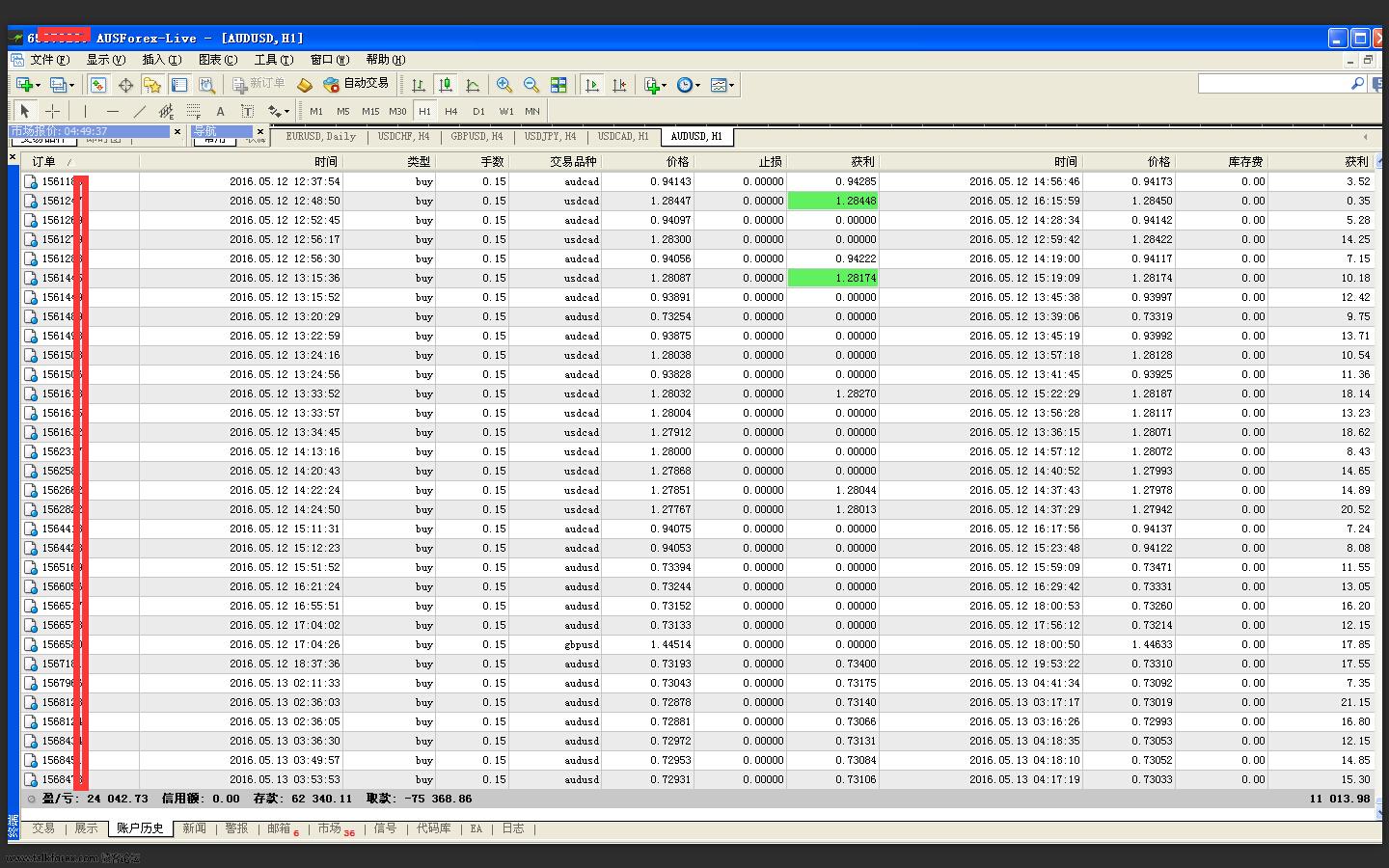This screenshot has height=868, width=1389.
Task: Open the 插入 (Insert) menu
Action: (x=162, y=60)
